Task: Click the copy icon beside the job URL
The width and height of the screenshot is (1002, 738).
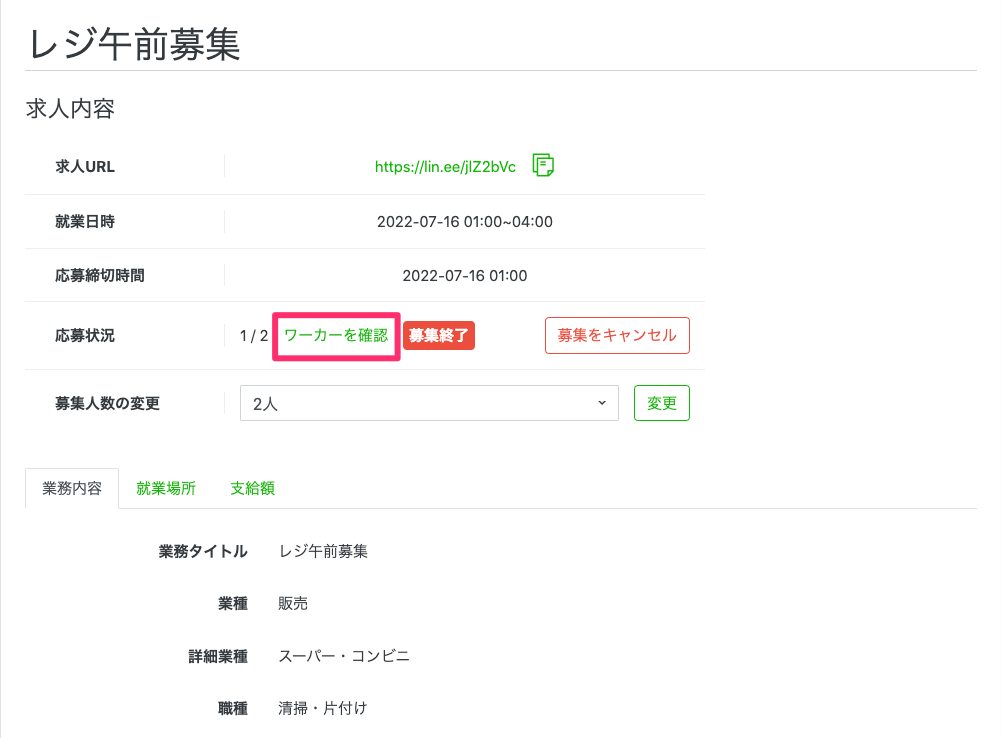Action: [543, 166]
